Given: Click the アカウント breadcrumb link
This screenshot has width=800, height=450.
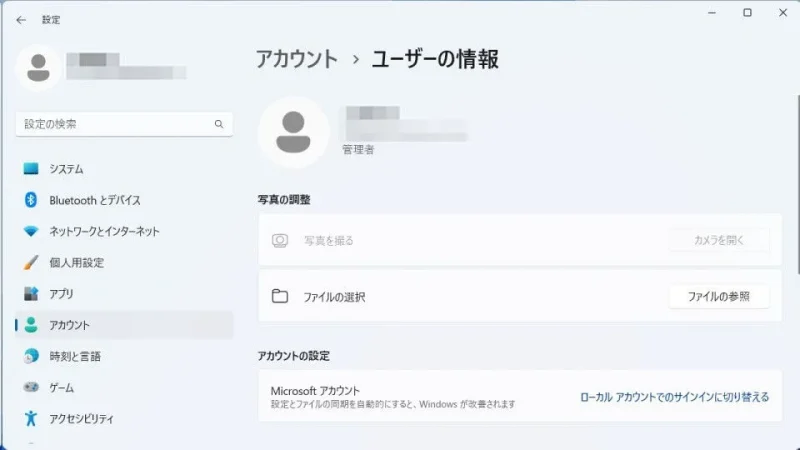Looking at the screenshot, I should pos(296,59).
